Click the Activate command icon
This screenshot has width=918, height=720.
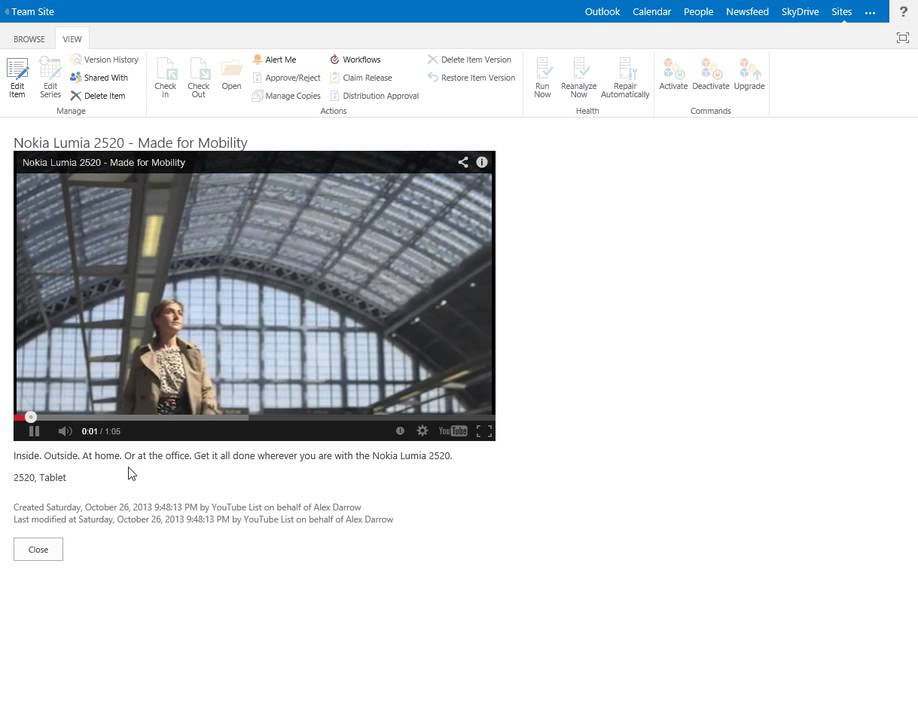coord(673,74)
